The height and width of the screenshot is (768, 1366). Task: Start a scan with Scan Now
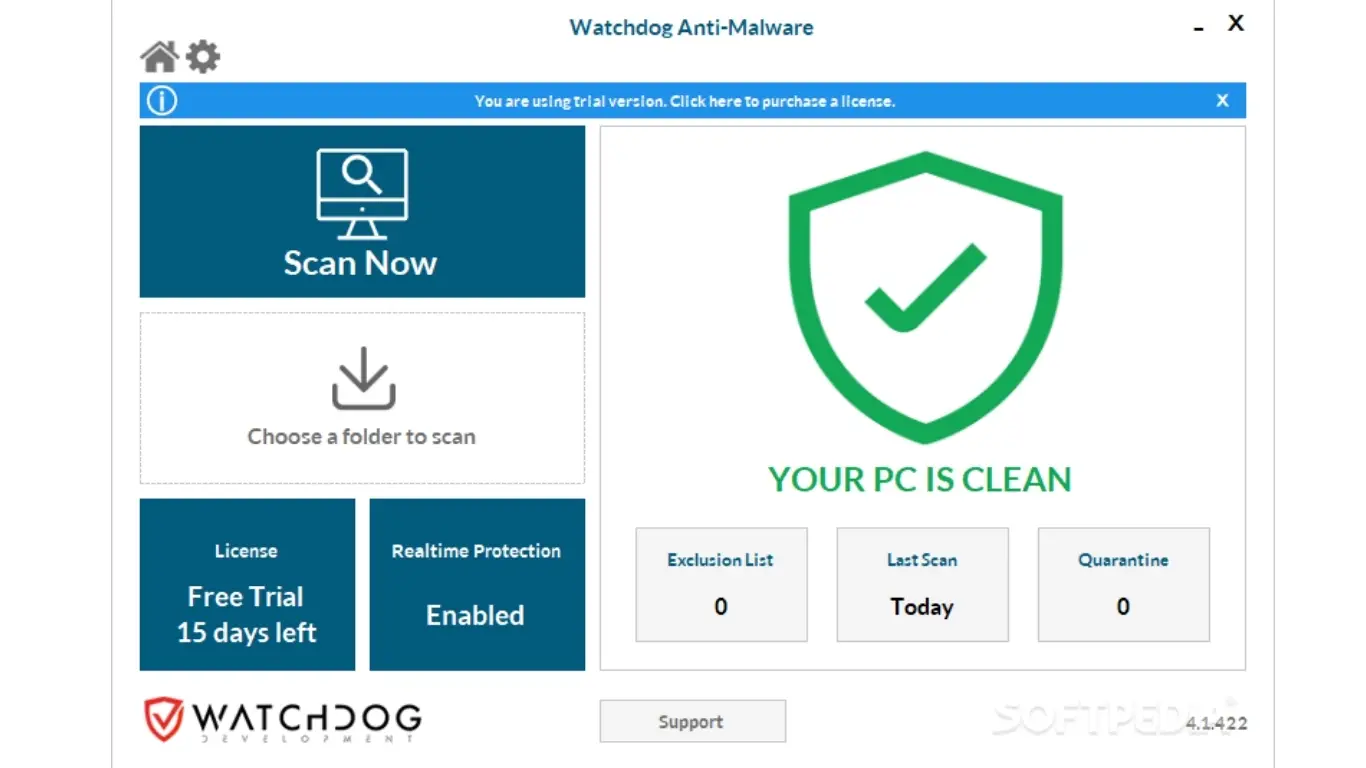[361, 262]
